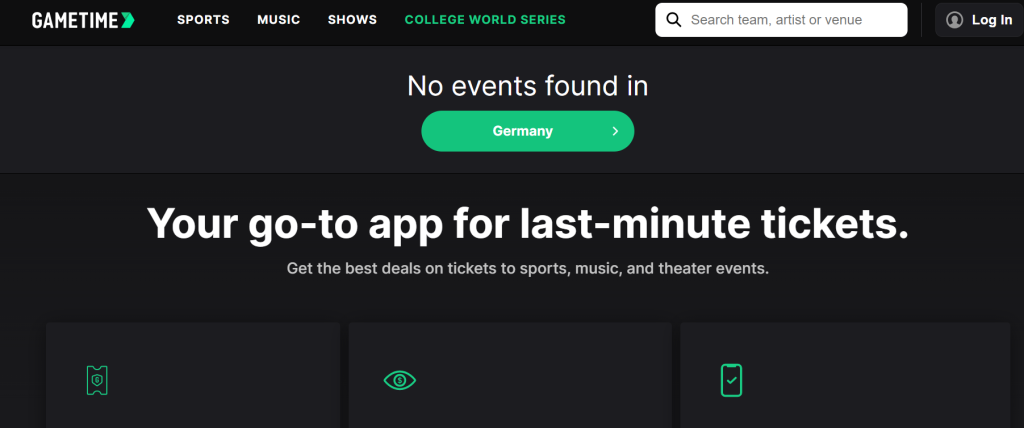Open the Sports menu

[x=203, y=20]
